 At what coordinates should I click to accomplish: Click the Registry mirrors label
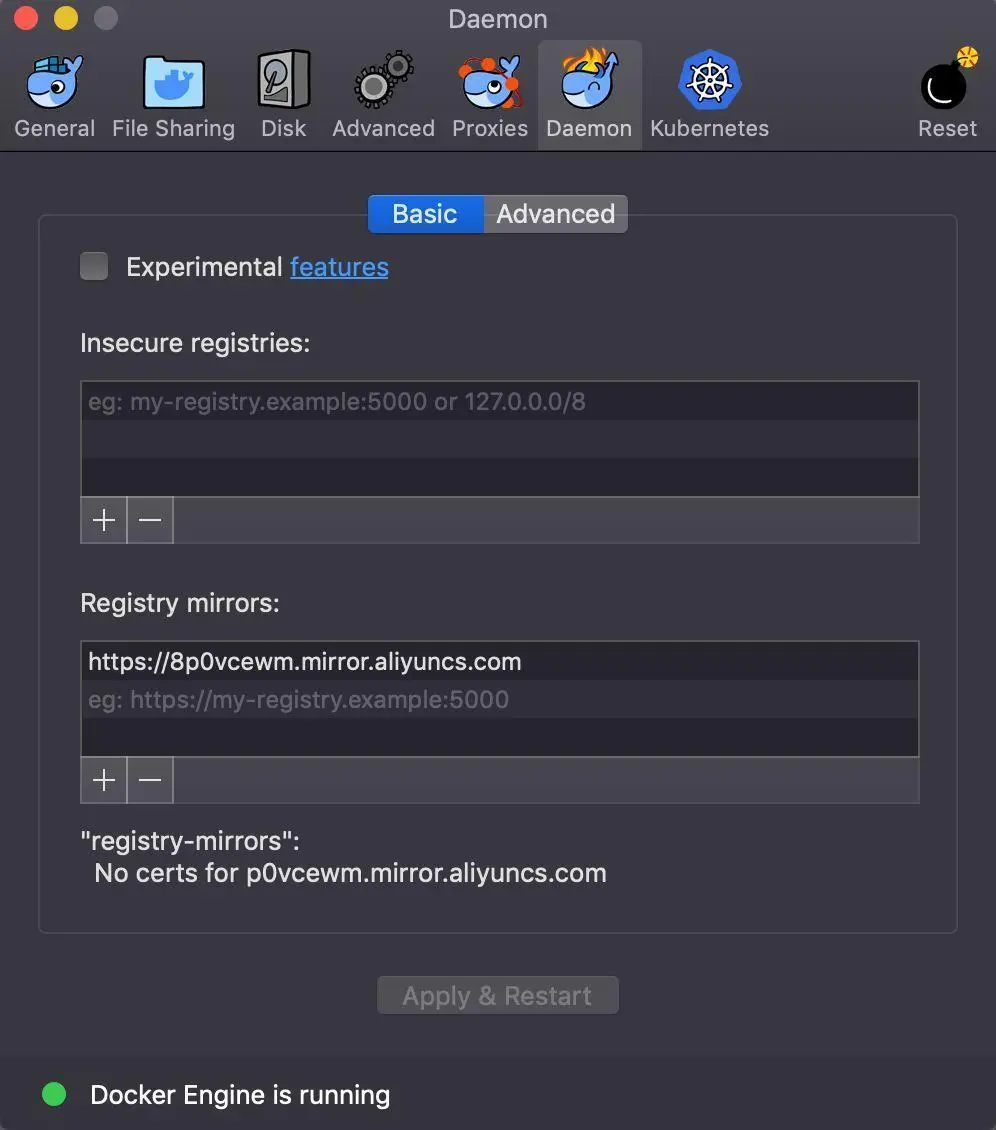pyautogui.click(x=180, y=603)
